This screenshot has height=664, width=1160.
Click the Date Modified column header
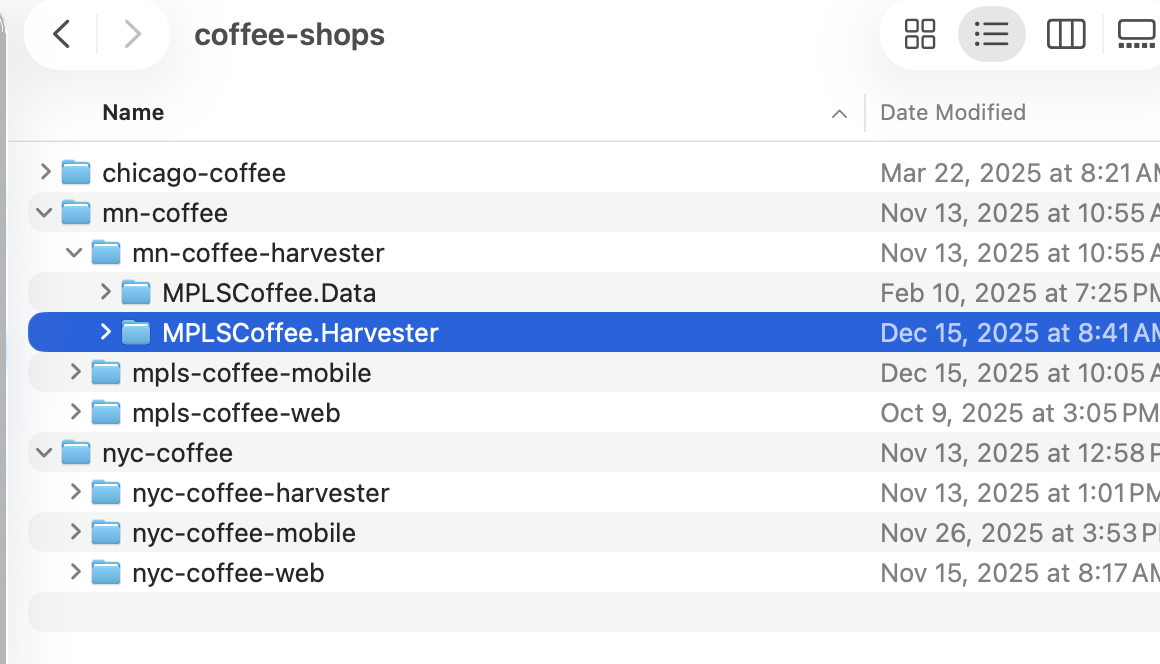tap(952, 112)
